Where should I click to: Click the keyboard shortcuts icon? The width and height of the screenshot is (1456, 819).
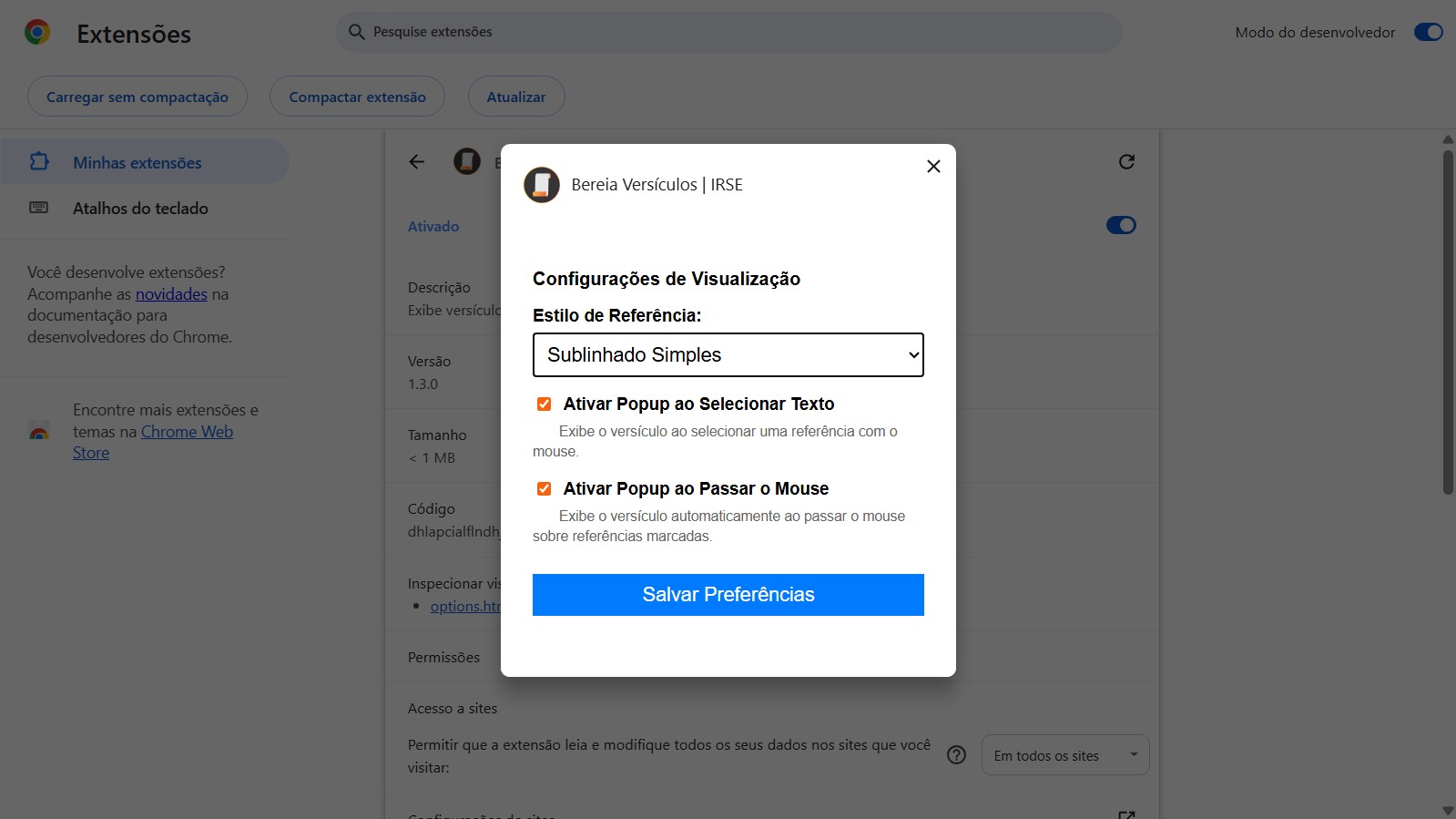[x=39, y=208]
